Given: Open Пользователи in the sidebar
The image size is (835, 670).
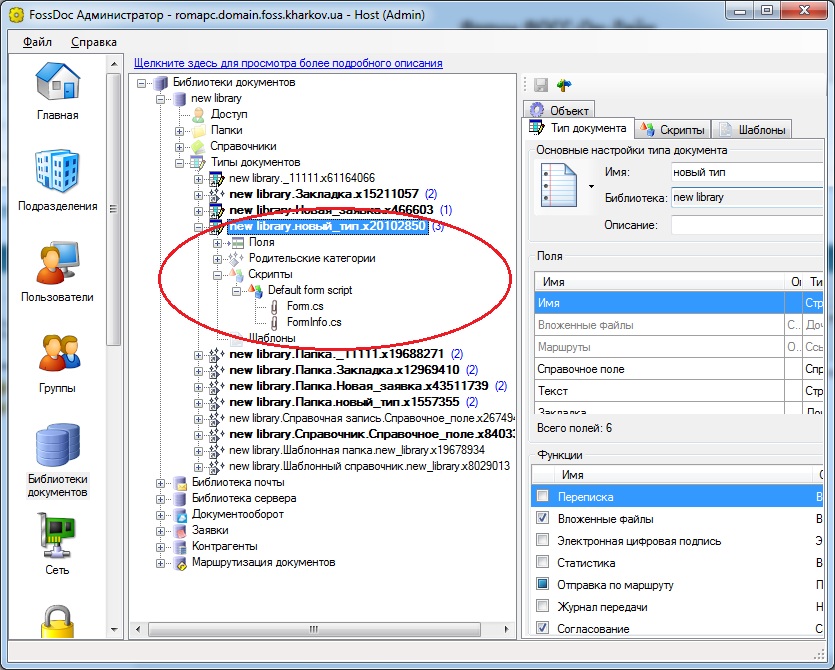Looking at the screenshot, I should click(x=57, y=272).
